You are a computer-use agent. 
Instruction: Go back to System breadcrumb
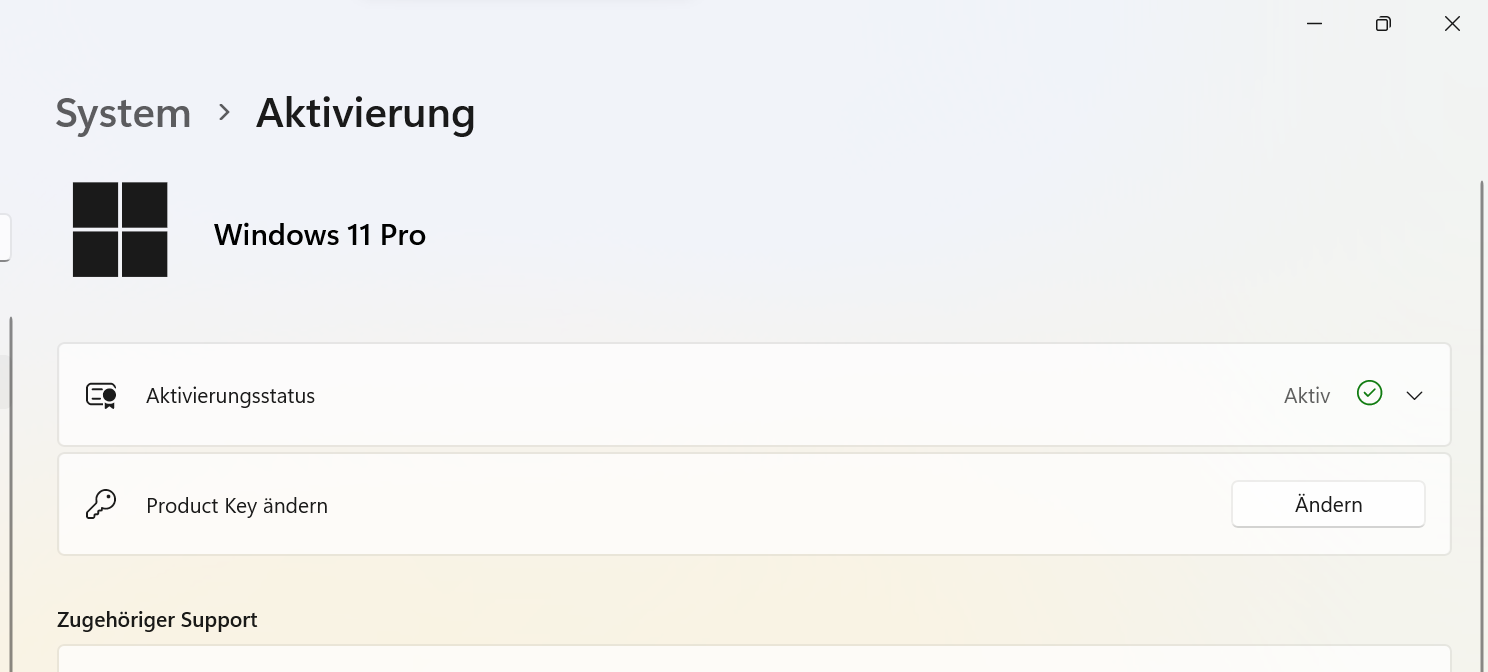click(123, 113)
